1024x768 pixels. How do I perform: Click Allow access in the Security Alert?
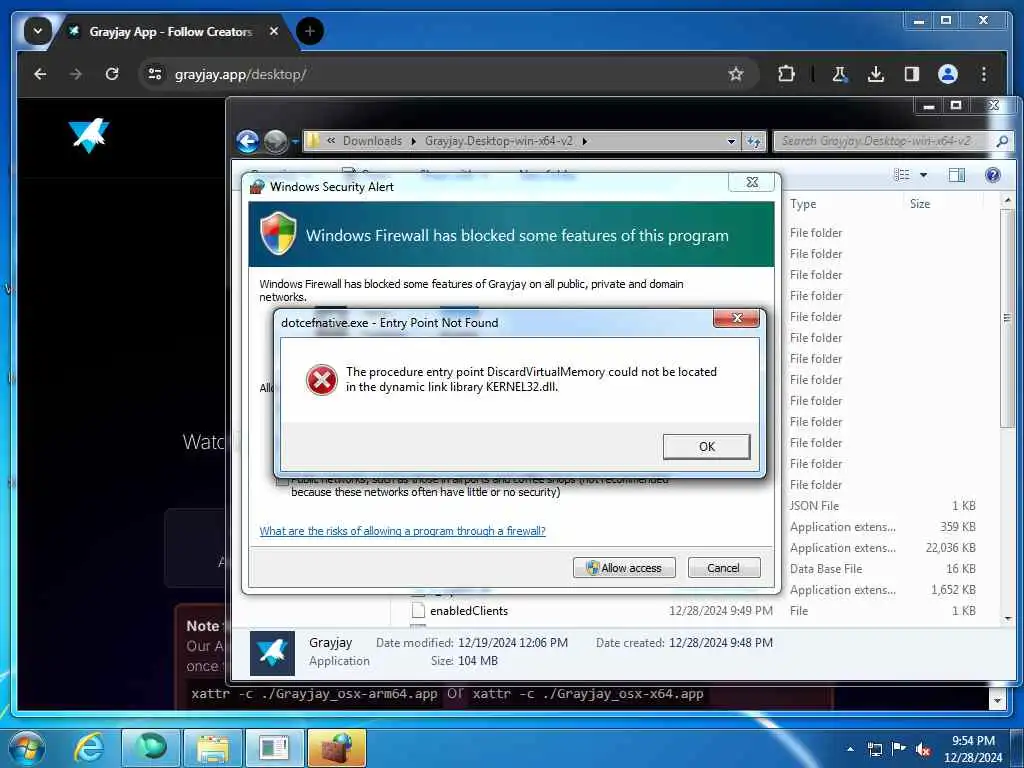(x=624, y=568)
